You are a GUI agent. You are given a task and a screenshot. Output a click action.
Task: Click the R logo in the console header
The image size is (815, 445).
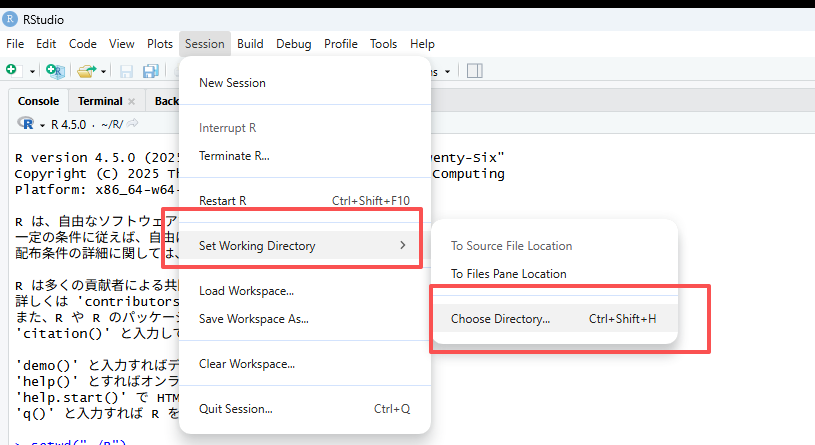coord(25,124)
